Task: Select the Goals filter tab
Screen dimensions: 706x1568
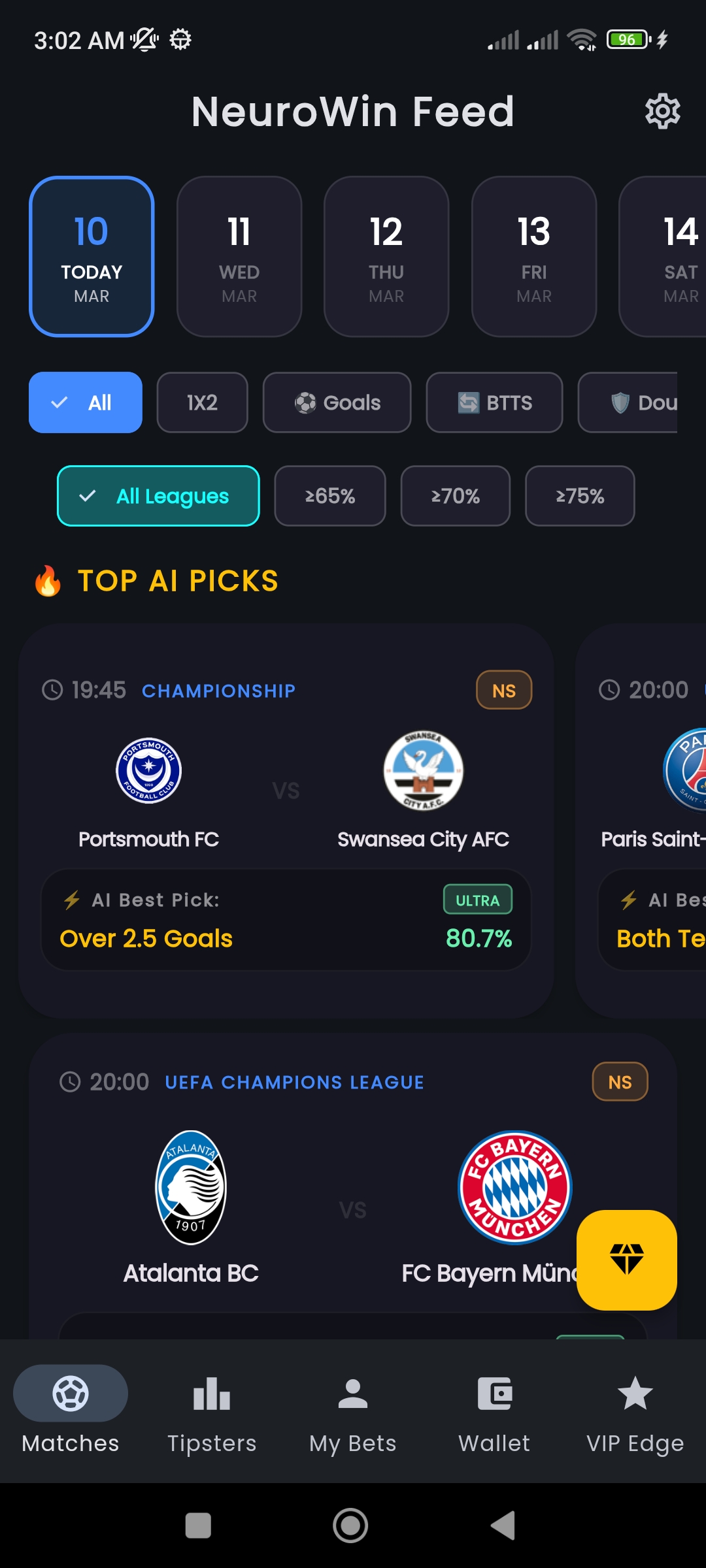Action: tap(337, 402)
